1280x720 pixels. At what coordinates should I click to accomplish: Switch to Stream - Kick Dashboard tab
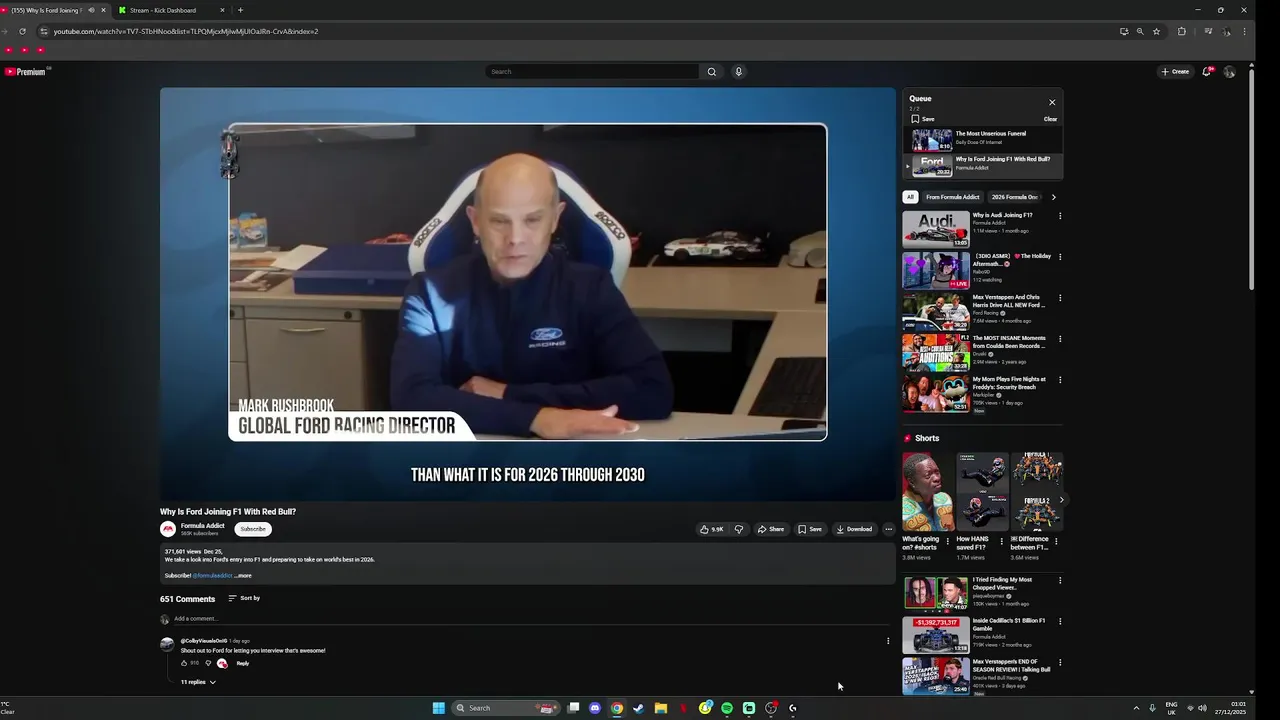[170, 10]
